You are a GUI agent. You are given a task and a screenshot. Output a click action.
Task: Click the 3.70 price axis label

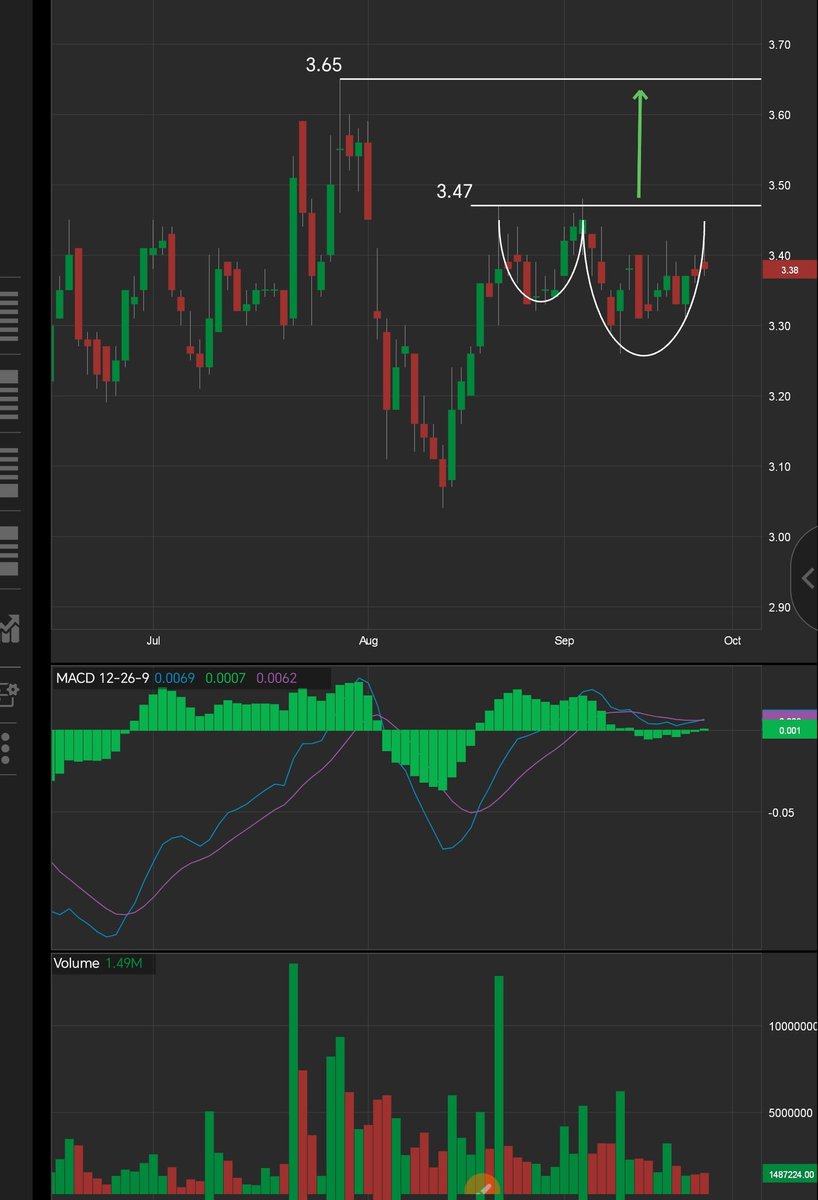(782, 45)
